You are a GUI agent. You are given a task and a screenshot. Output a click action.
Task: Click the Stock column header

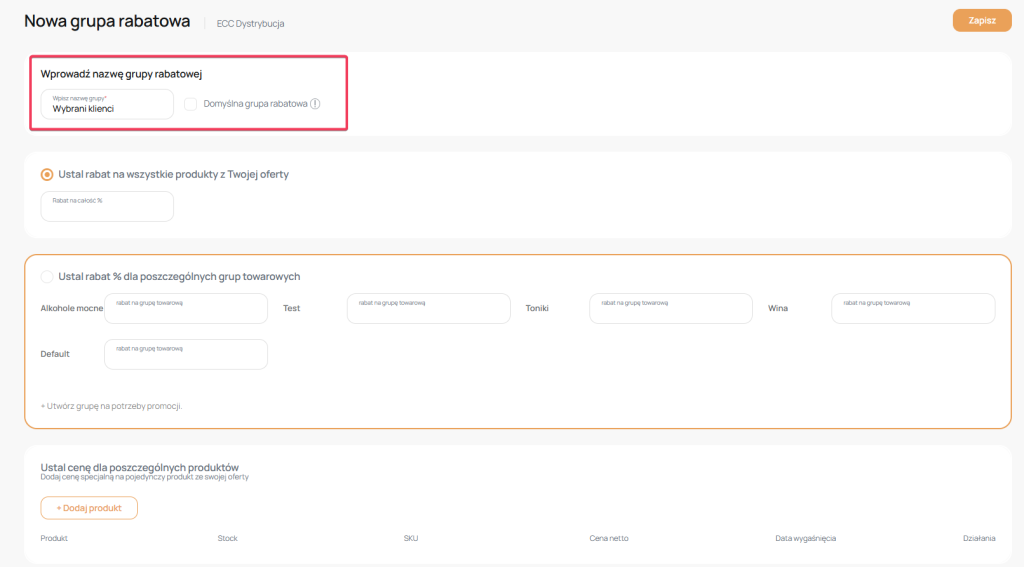point(227,538)
